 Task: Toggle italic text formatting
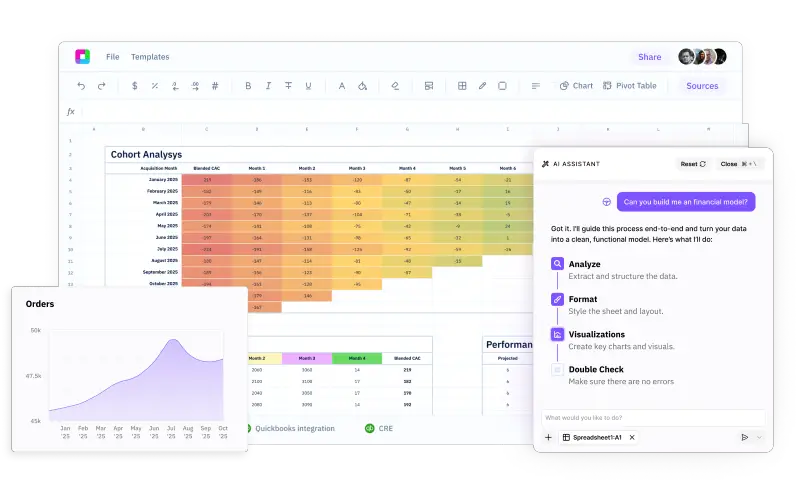click(268, 86)
